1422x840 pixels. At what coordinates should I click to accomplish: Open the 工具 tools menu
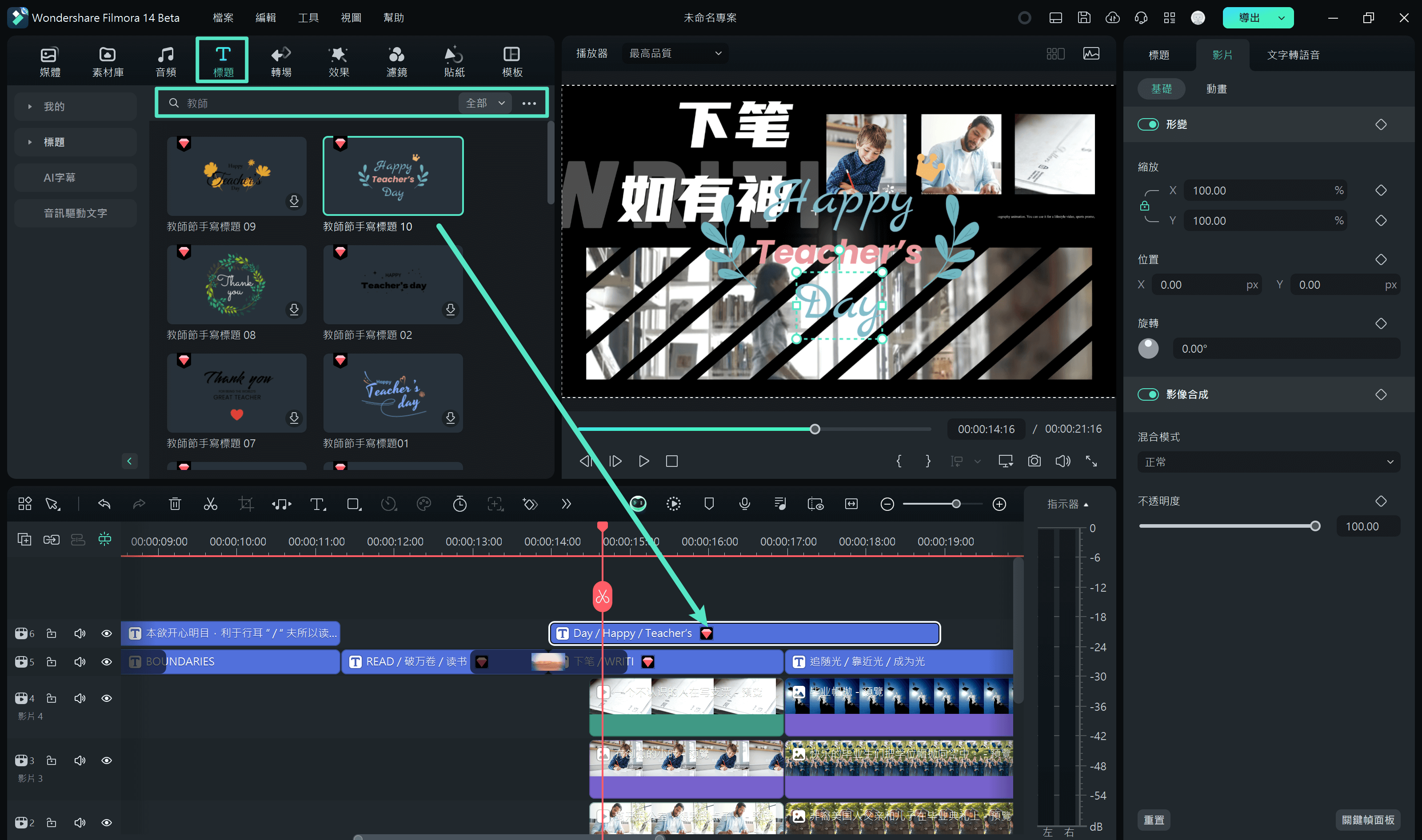tap(308, 18)
